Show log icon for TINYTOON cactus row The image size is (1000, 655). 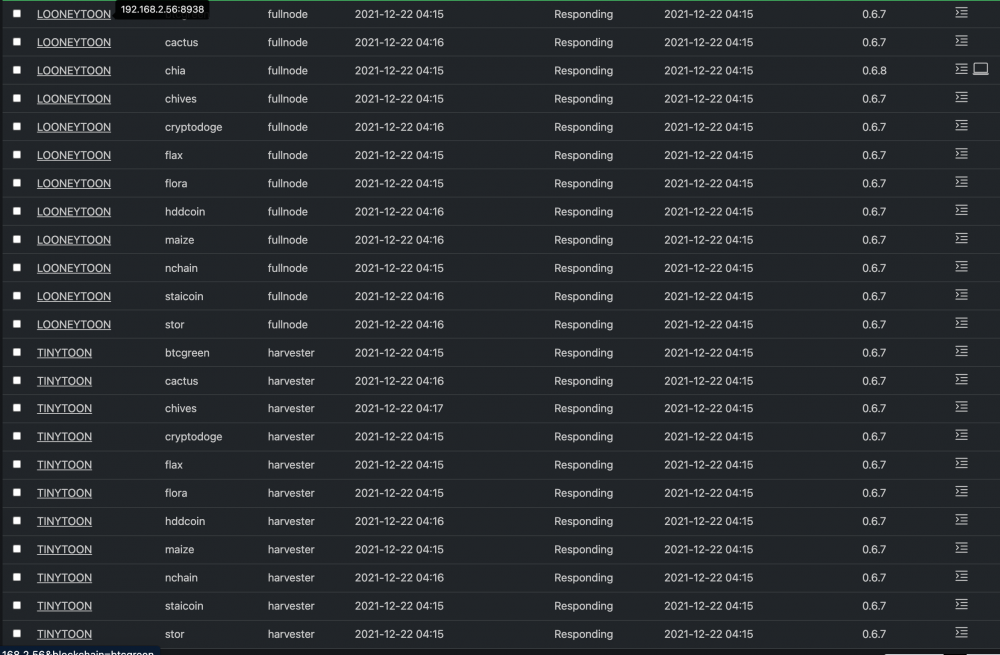coord(961,379)
